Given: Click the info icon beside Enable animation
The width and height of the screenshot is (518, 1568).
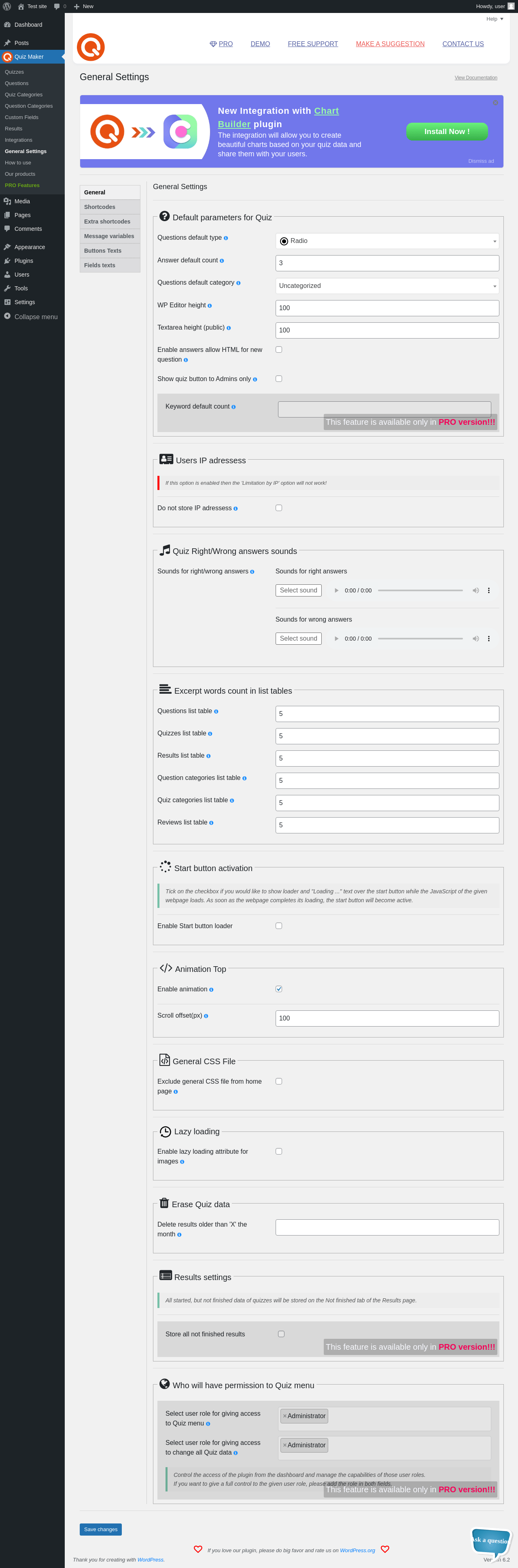Looking at the screenshot, I should pyautogui.click(x=211, y=990).
